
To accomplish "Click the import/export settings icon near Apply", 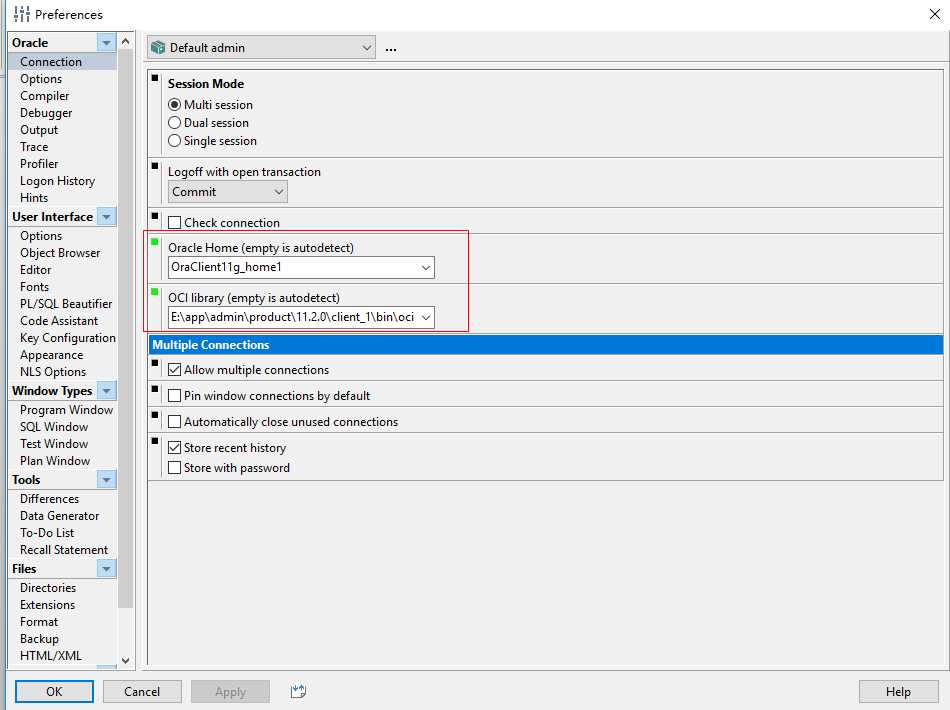I will tap(298, 691).
